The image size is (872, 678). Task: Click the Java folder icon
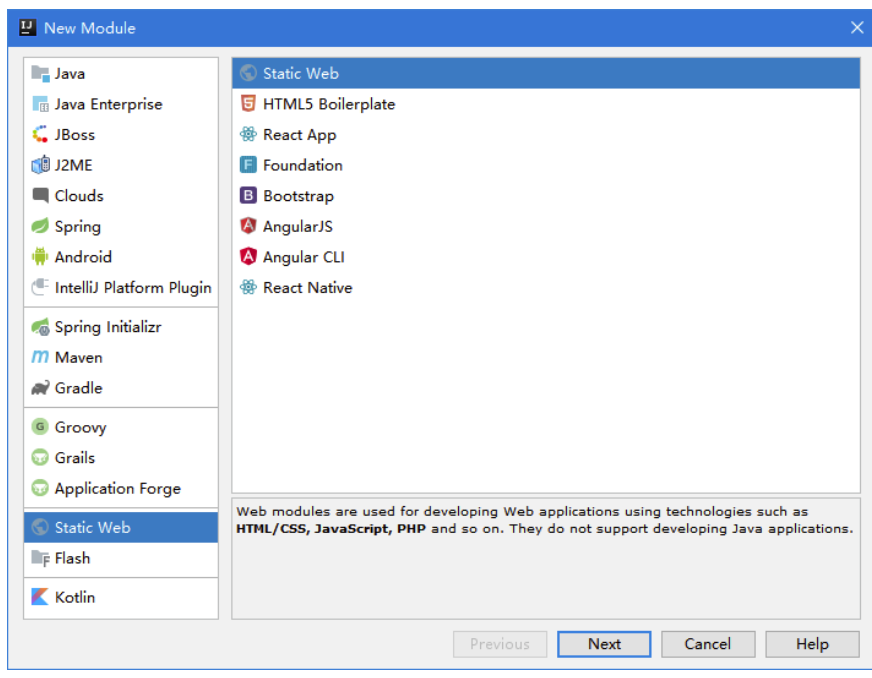[40, 73]
